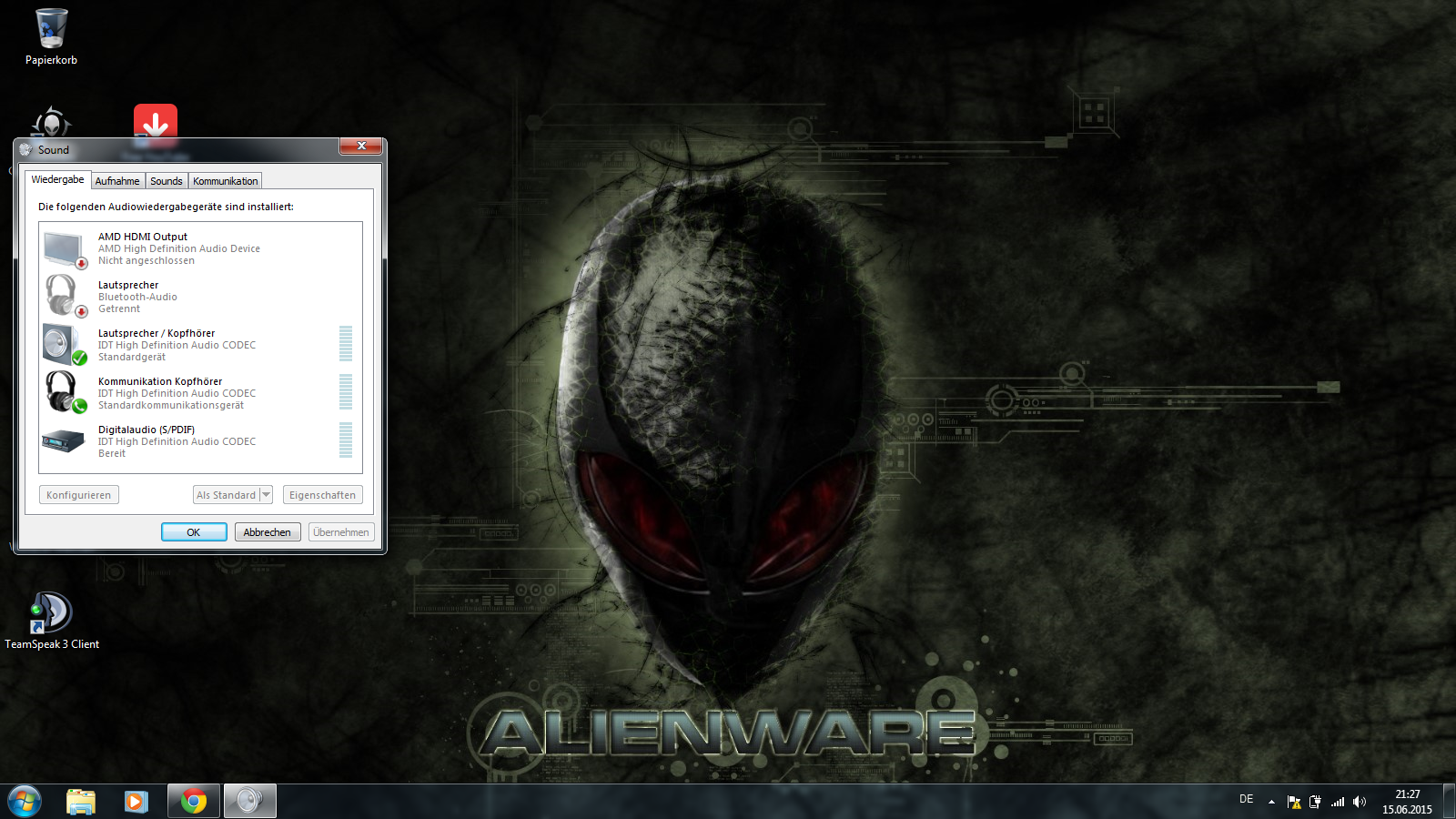Image resolution: width=1456 pixels, height=819 pixels.
Task: Select the AMD HDMI Output monitor icon
Action: pyautogui.click(x=65, y=249)
